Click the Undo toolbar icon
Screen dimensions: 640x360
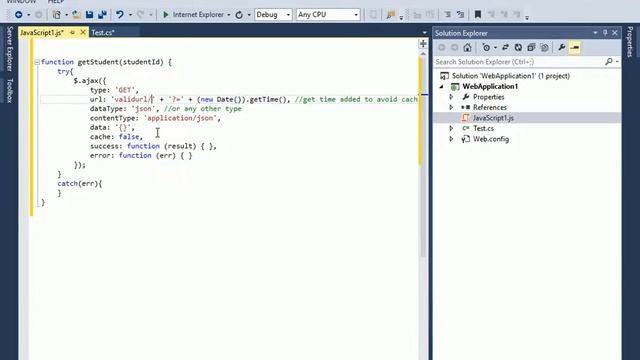120,15
